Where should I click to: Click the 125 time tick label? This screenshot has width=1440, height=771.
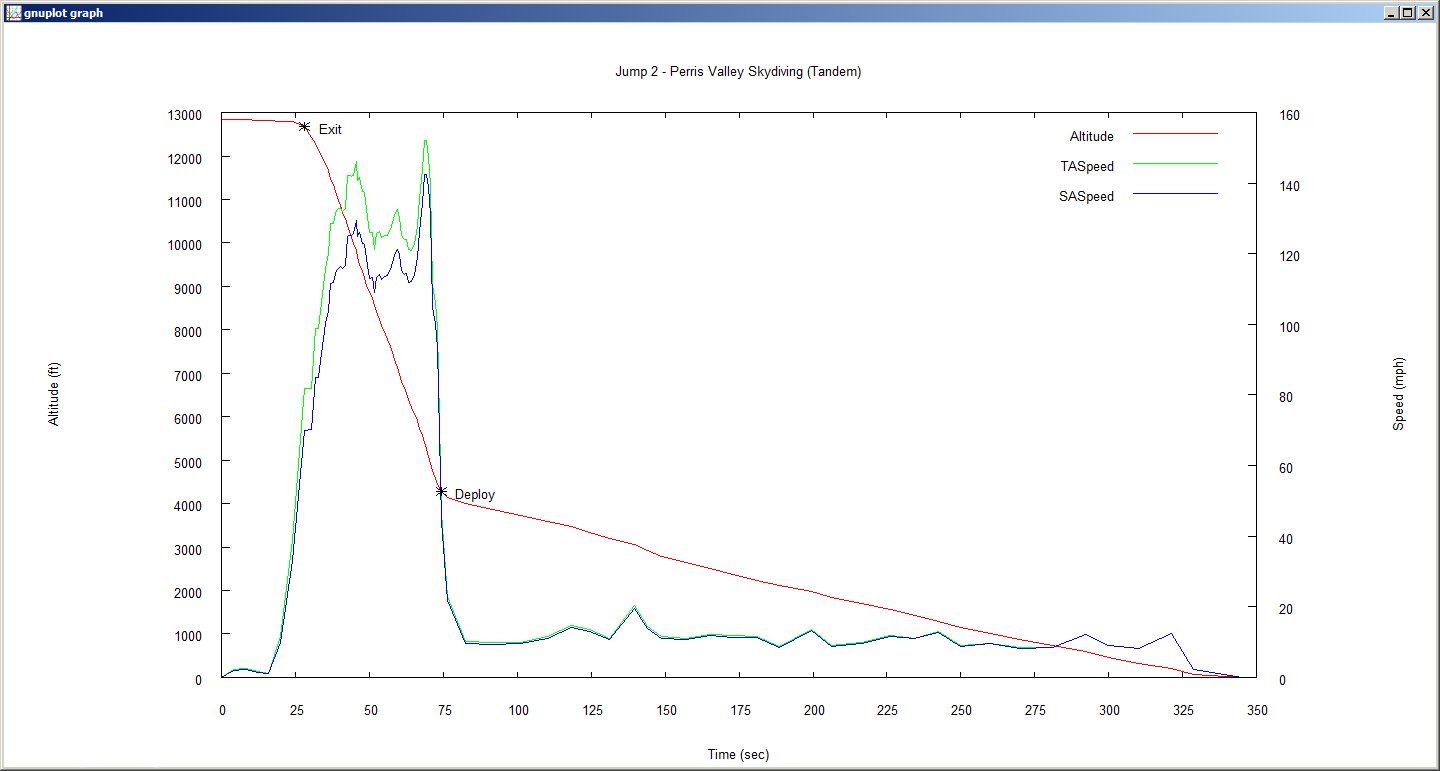pyautogui.click(x=592, y=710)
